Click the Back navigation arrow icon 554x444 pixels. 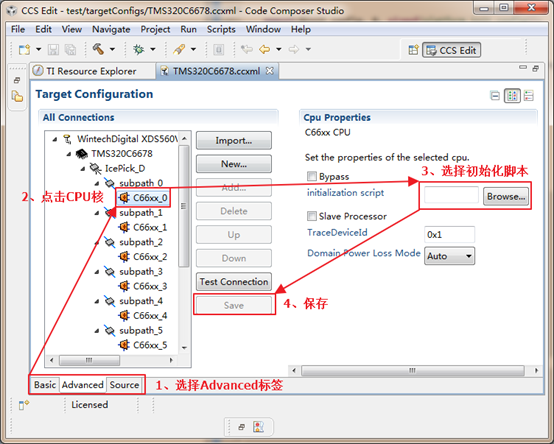click(x=265, y=49)
